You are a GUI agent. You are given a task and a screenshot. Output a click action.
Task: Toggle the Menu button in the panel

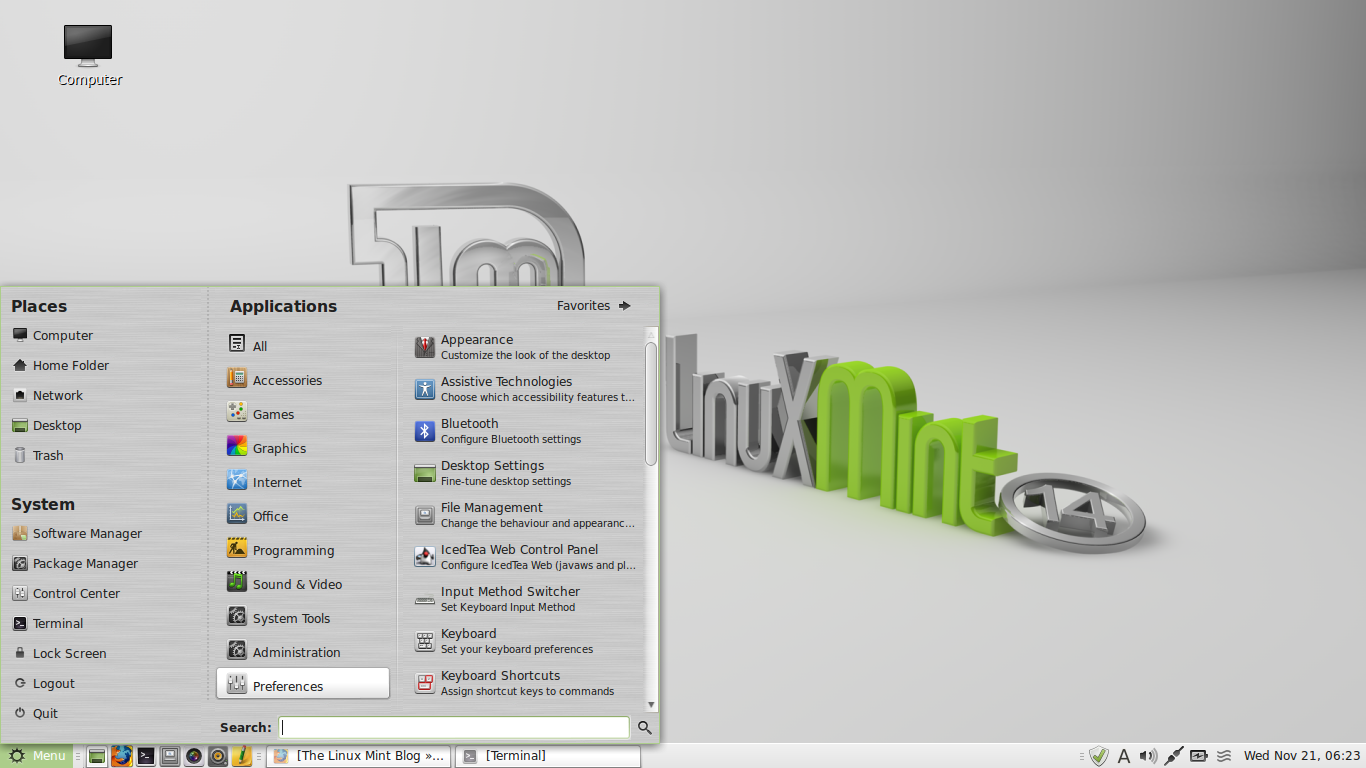click(37, 756)
